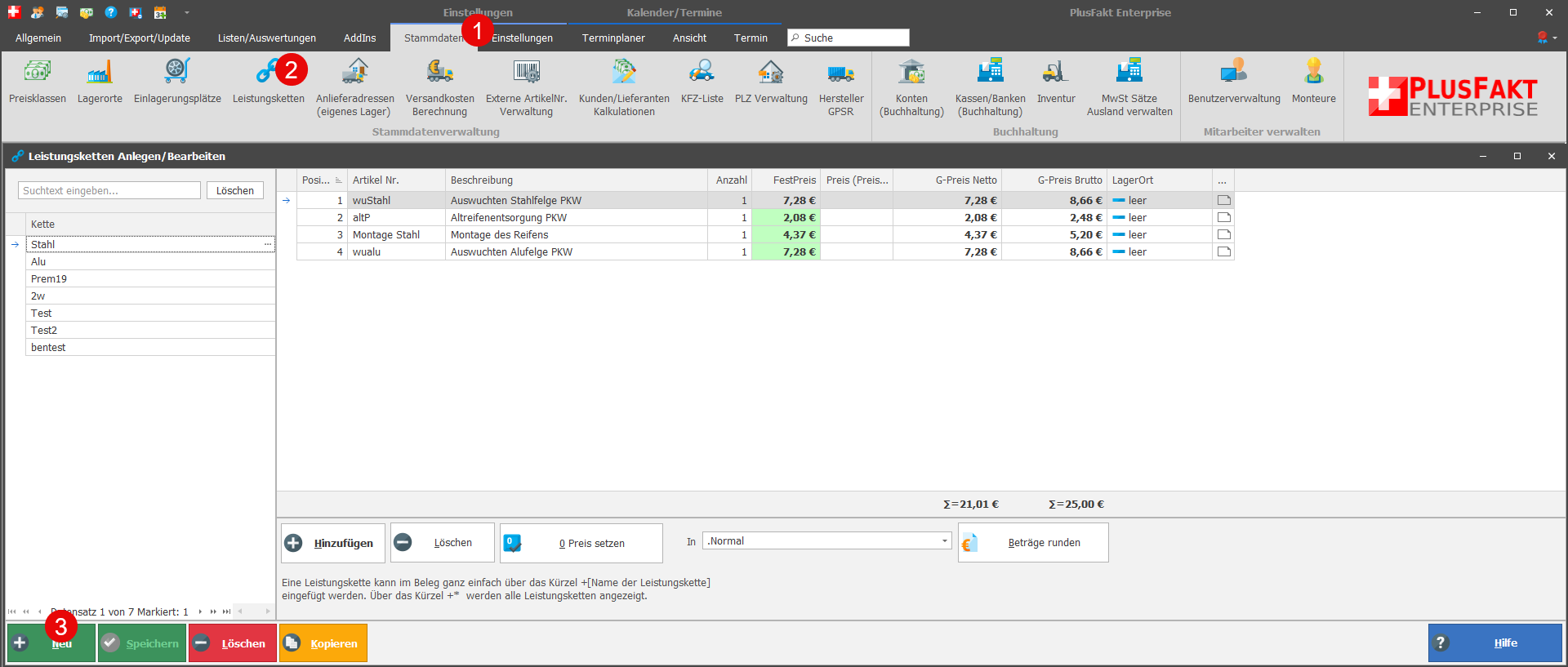Open the Monteure mechanics list
Screen dimensions: 1568x667
coord(1313,82)
